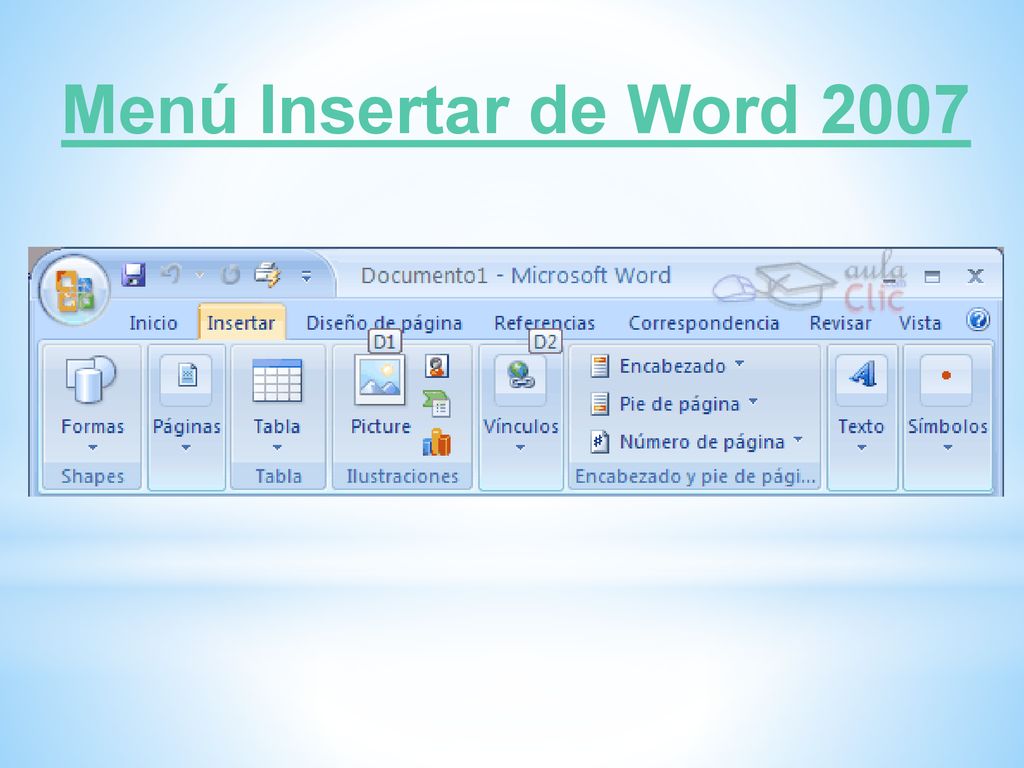Insert a picture with Picture icon
The width and height of the screenshot is (1024, 768).
tap(380, 379)
